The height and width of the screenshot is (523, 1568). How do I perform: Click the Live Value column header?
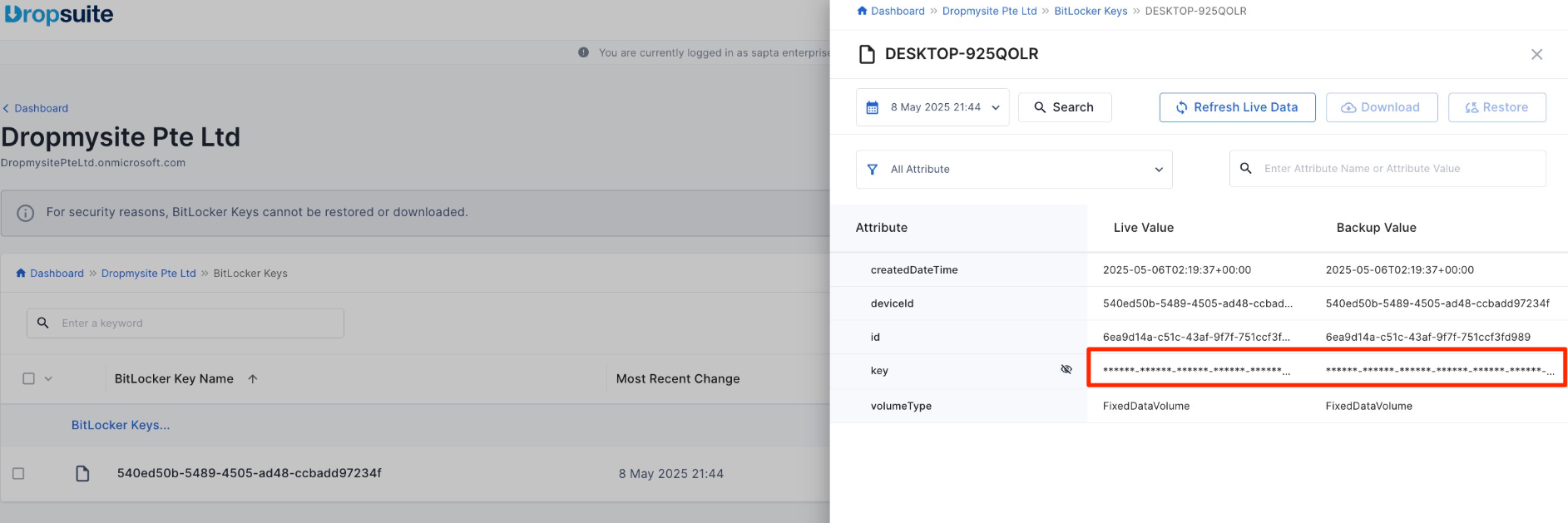(1144, 228)
